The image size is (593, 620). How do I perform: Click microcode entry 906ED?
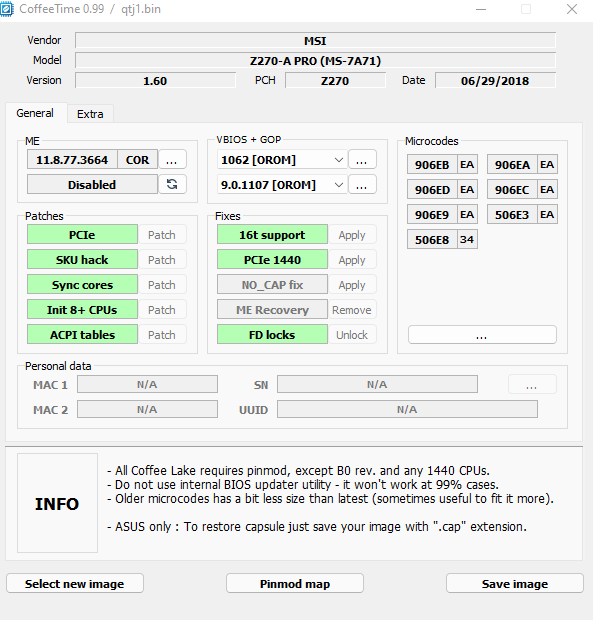pos(432,189)
